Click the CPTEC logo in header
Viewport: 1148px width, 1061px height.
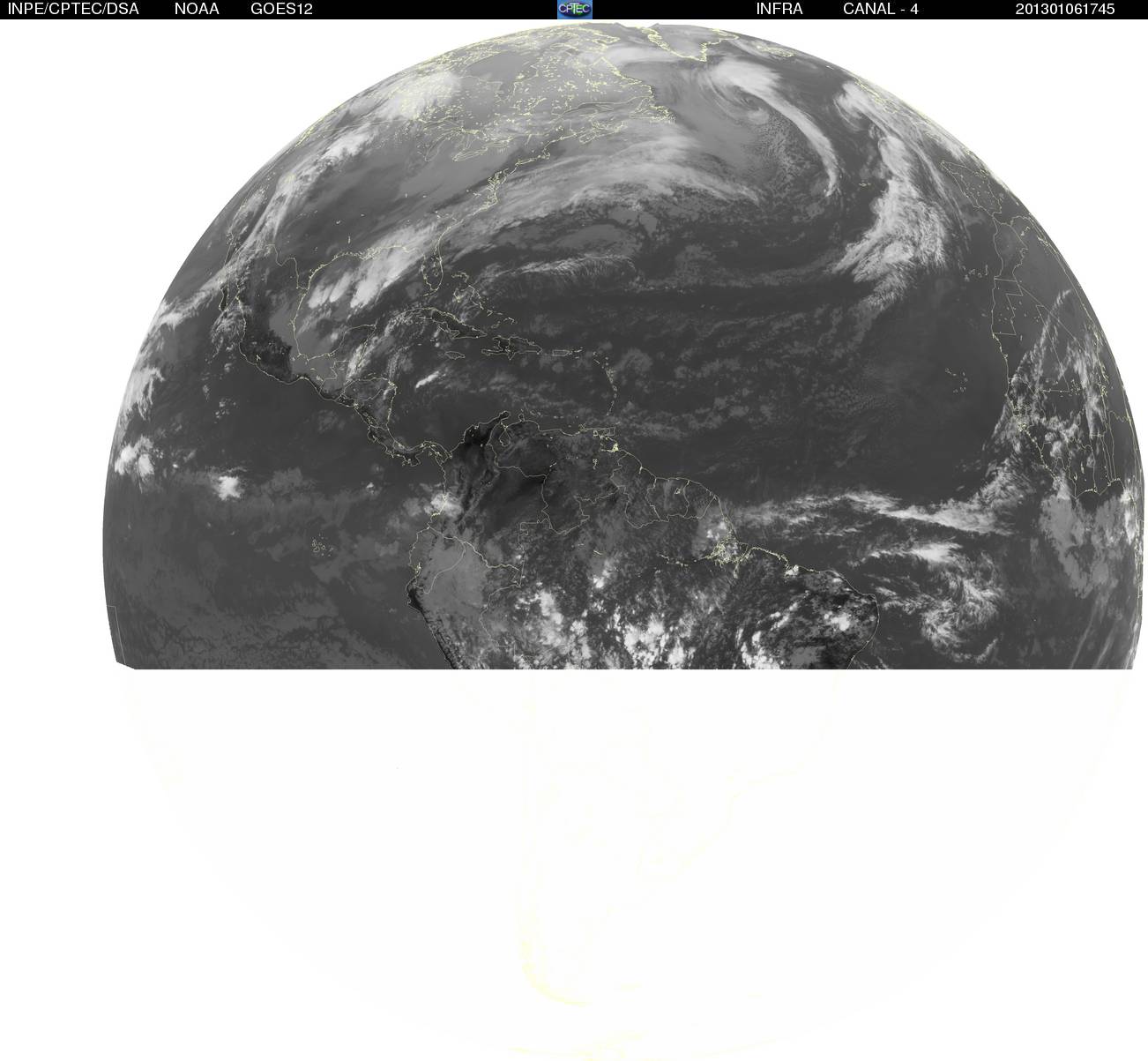[x=575, y=9]
